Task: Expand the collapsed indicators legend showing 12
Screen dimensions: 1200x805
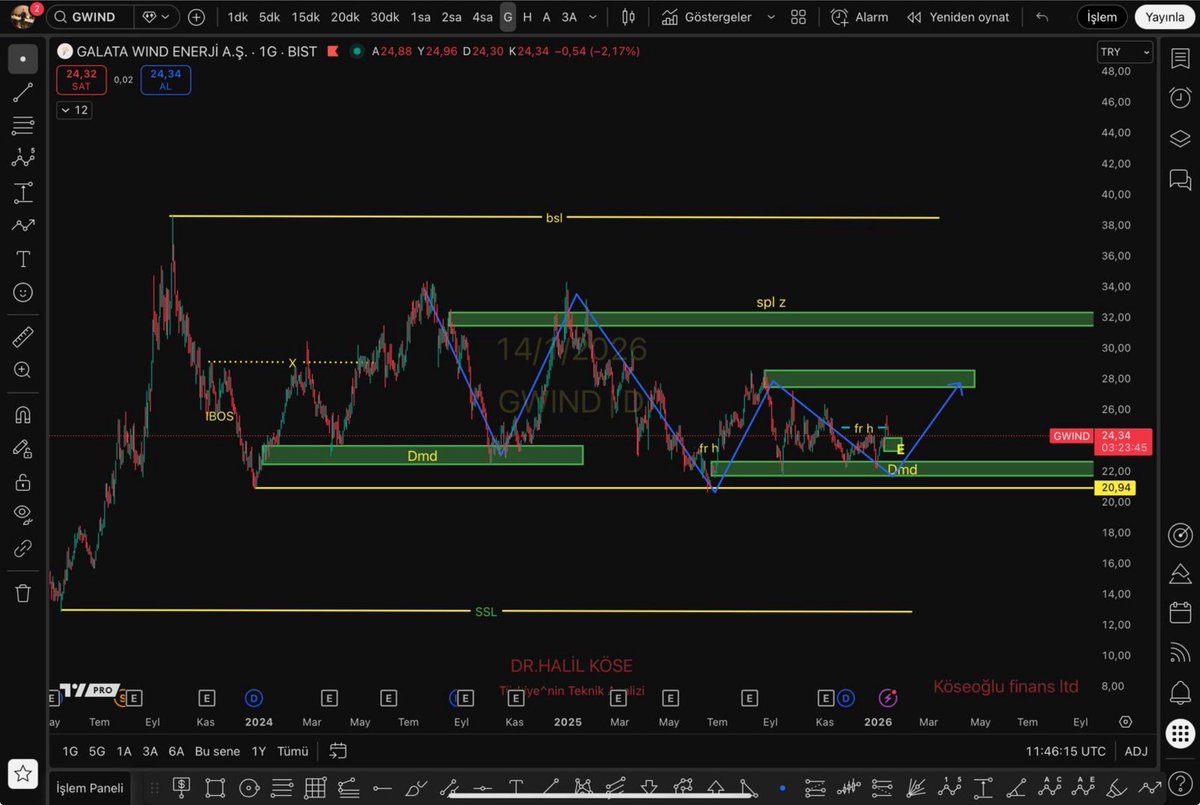Action: point(74,110)
